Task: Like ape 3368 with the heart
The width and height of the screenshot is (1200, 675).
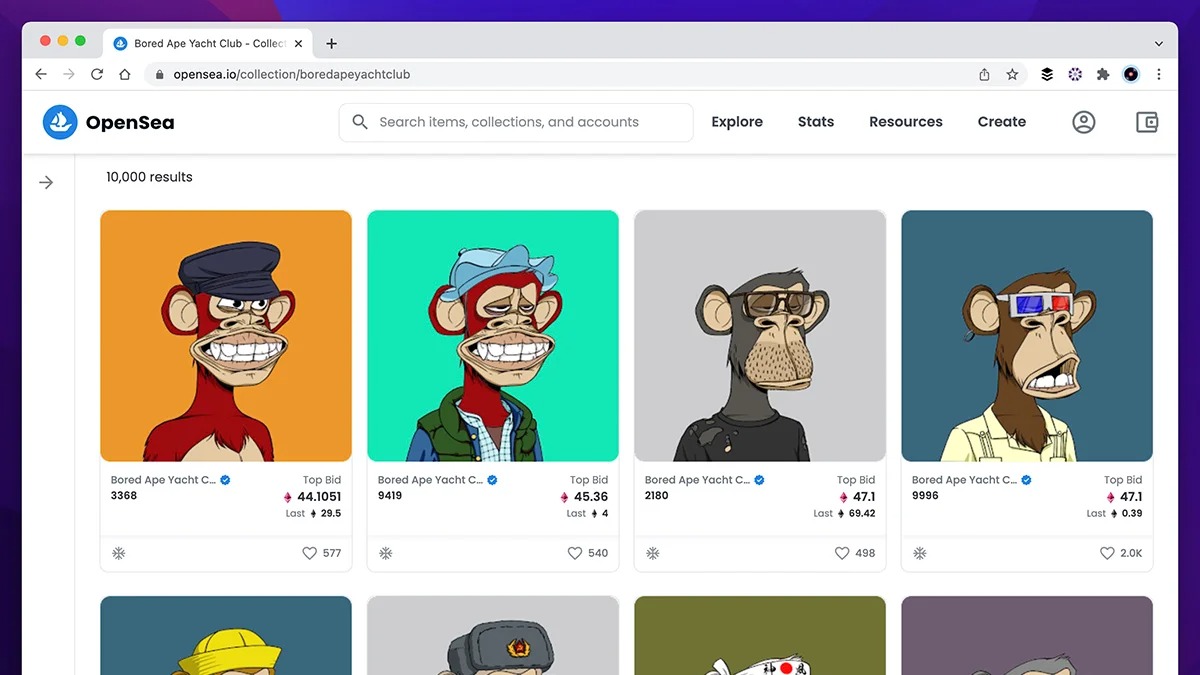Action: click(x=310, y=553)
